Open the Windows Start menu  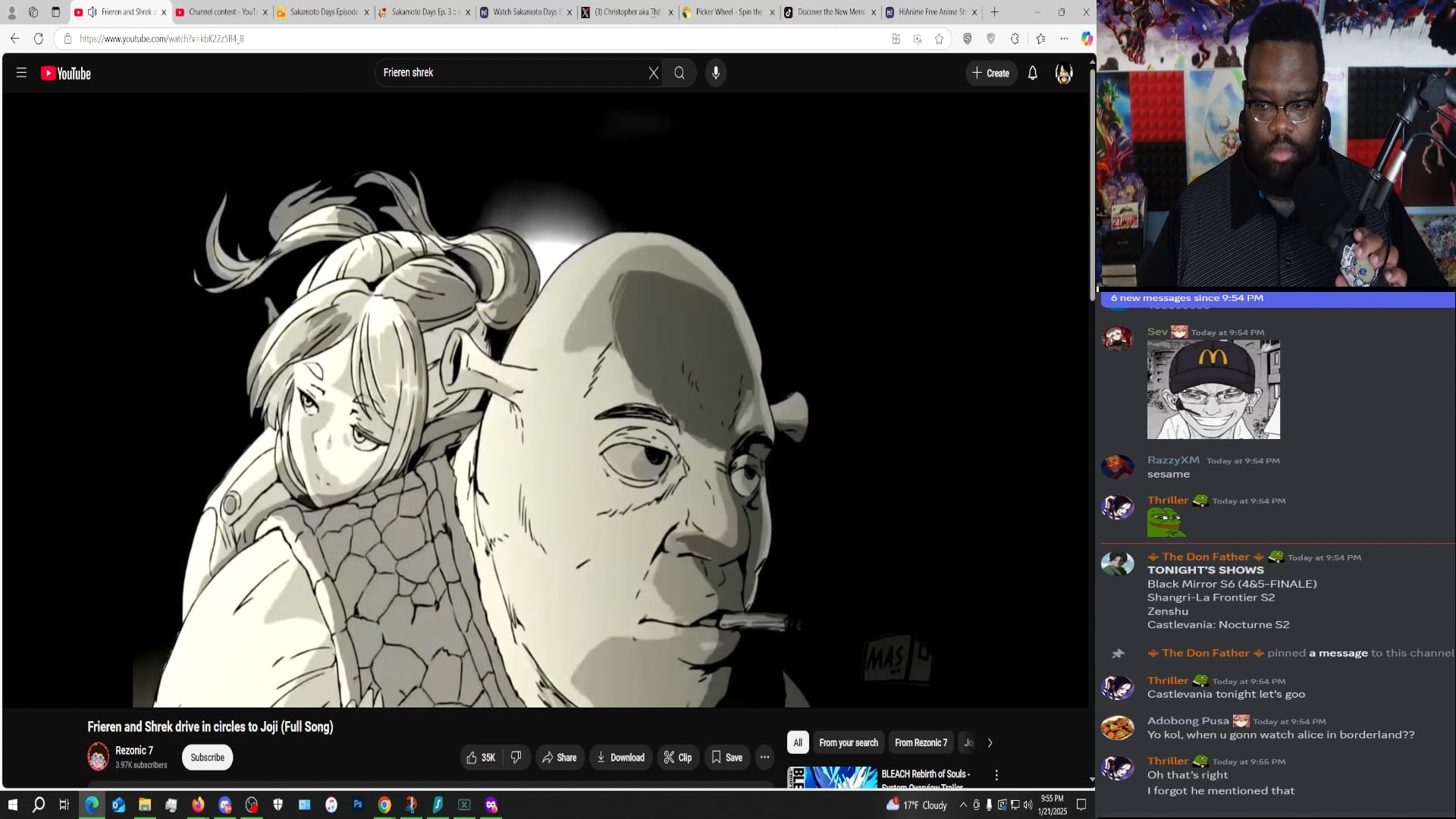point(12,805)
